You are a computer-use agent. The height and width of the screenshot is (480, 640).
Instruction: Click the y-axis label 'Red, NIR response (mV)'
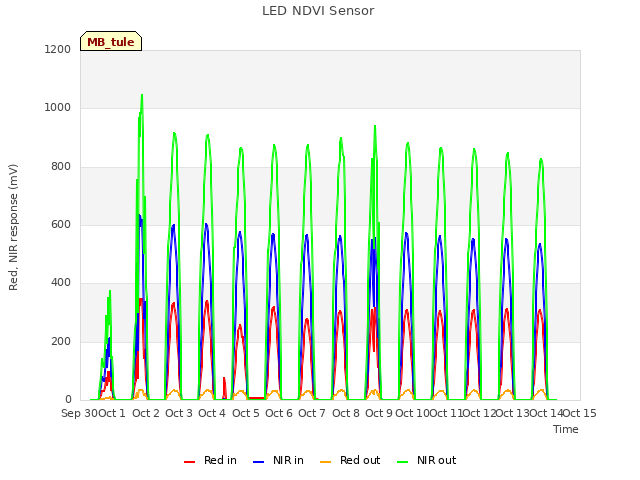click(x=13, y=227)
